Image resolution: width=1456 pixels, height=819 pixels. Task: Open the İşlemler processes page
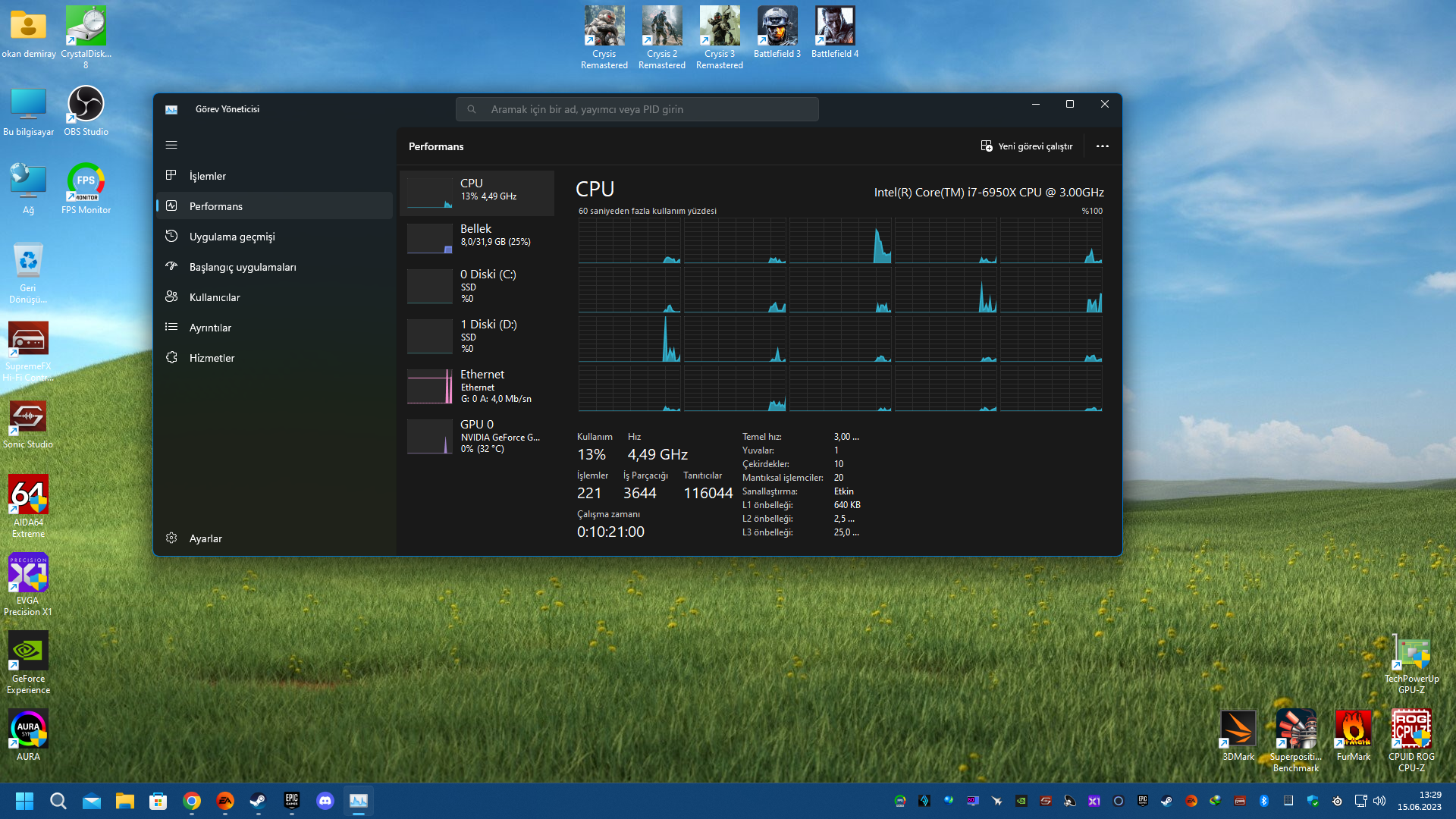click(207, 176)
